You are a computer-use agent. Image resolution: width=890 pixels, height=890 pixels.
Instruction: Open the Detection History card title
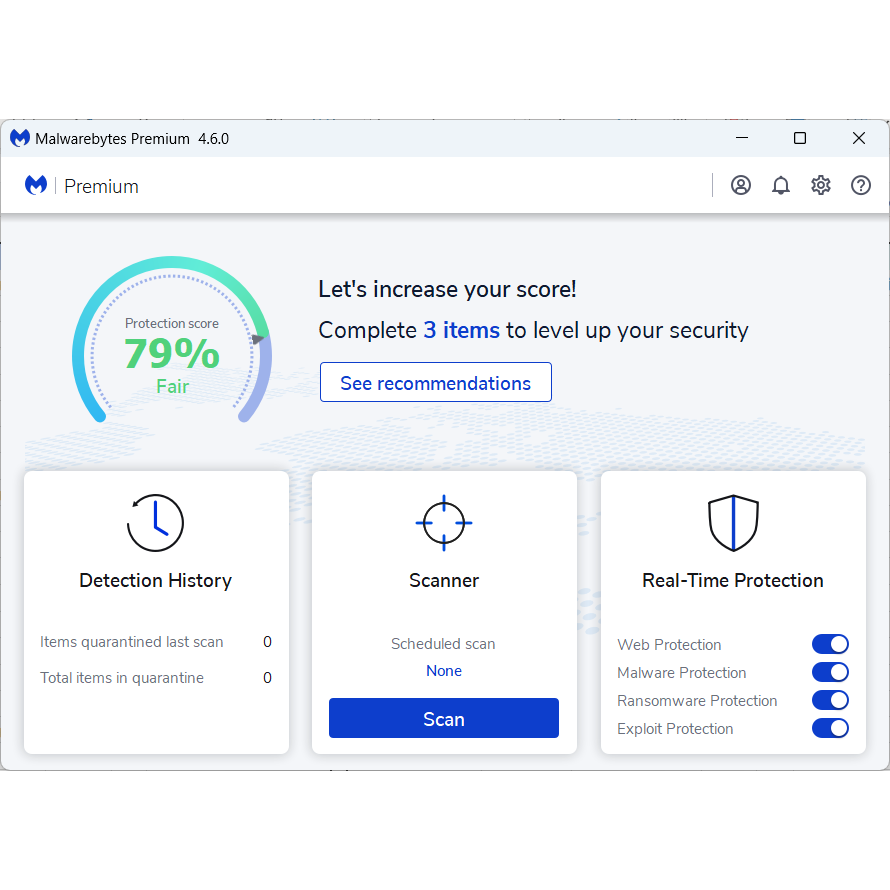coord(155,581)
